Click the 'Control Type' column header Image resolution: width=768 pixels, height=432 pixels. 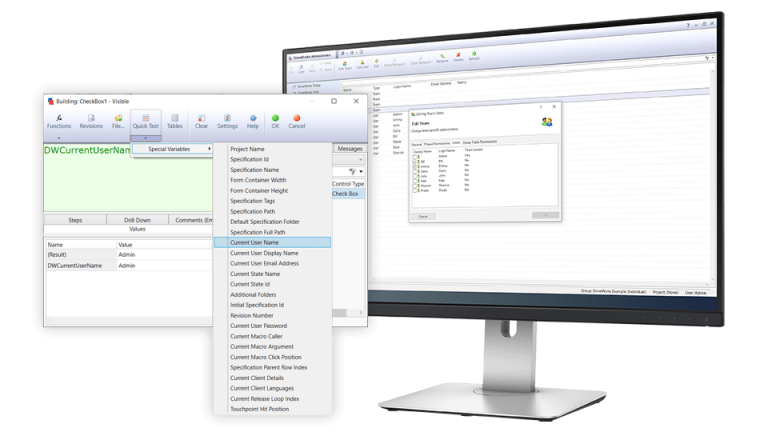click(x=348, y=184)
